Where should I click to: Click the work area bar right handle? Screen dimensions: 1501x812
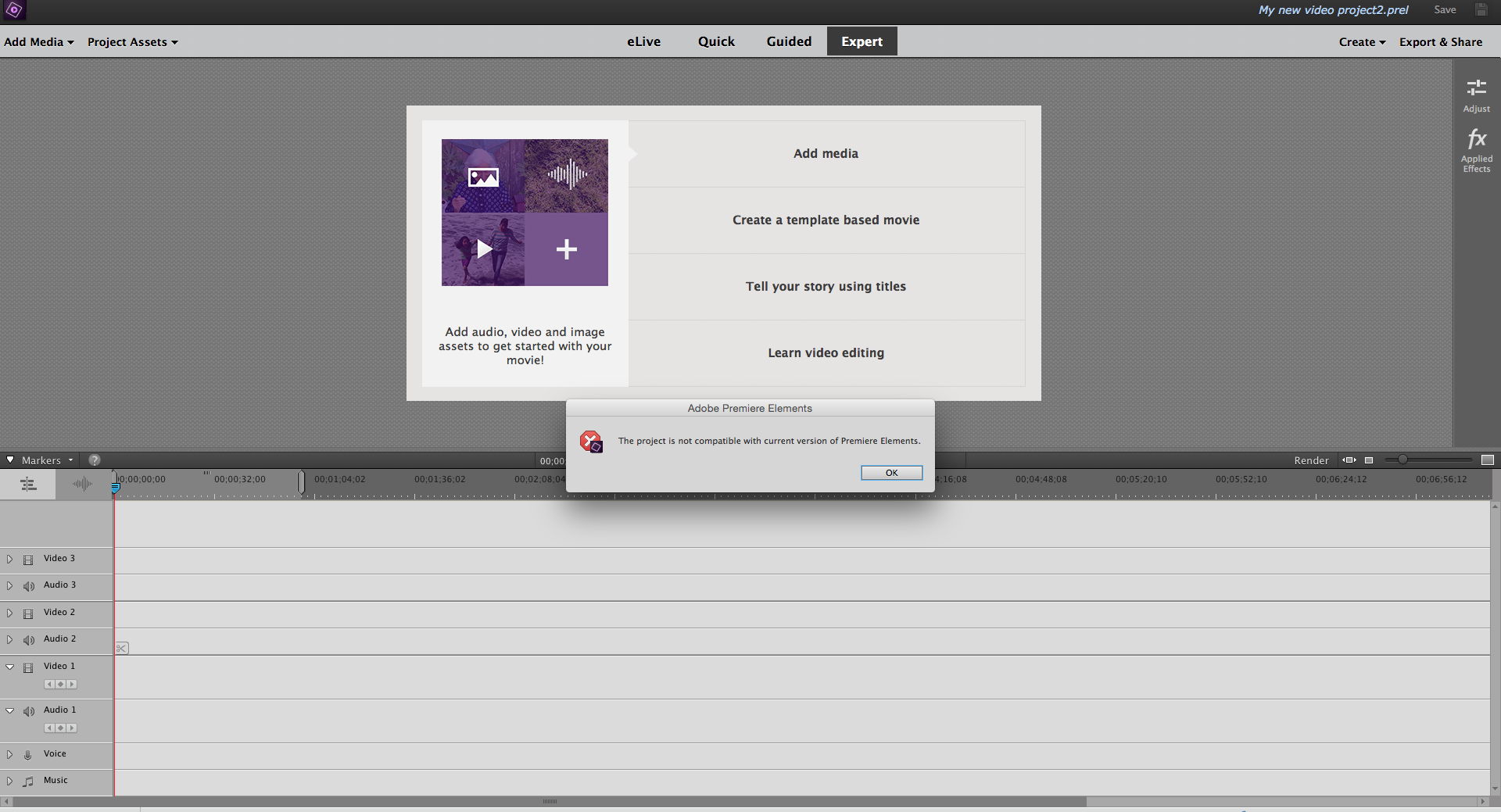(x=301, y=482)
